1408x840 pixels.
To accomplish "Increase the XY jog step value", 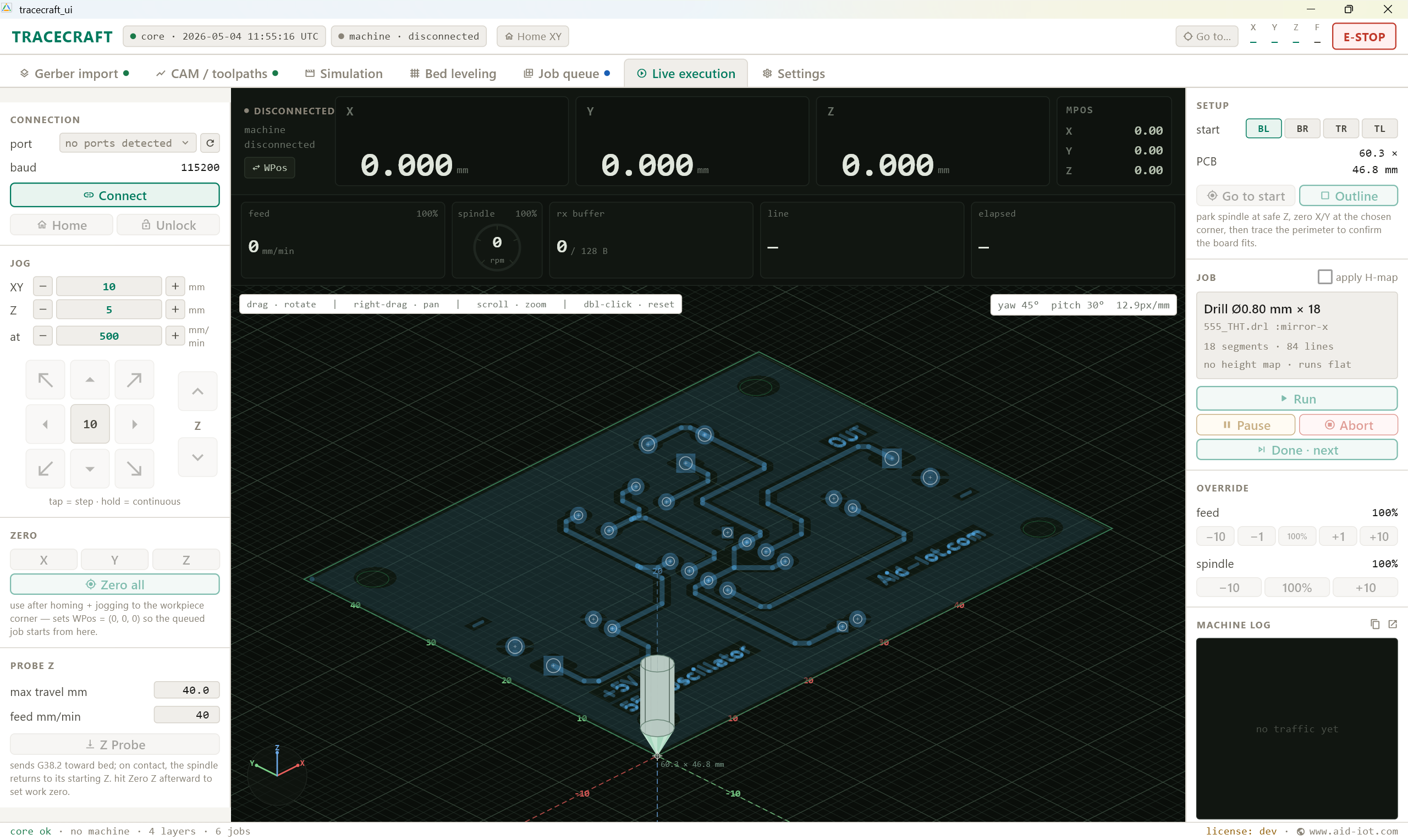I will (175, 286).
